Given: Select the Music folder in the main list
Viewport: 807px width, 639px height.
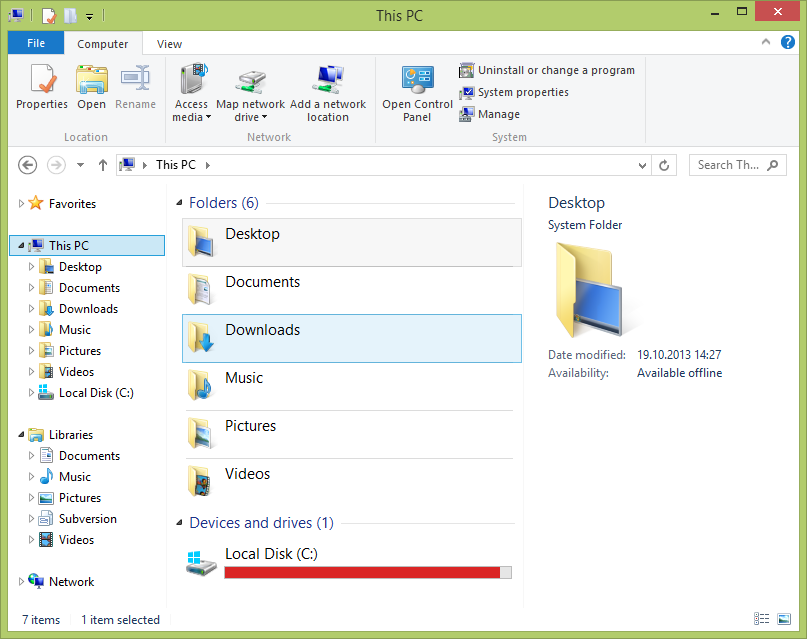Looking at the screenshot, I should coord(352,386).
